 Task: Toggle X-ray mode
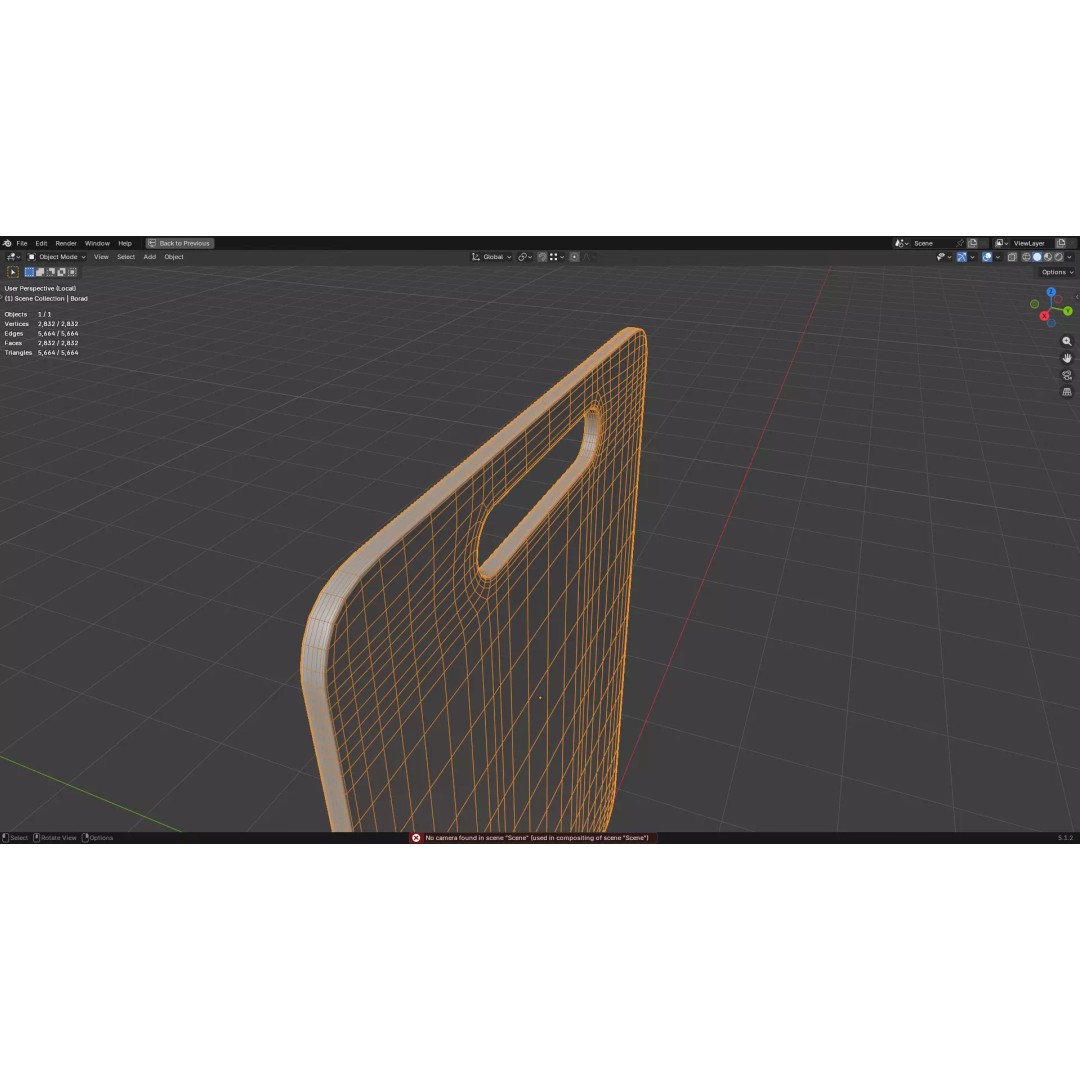[1012, 257]
